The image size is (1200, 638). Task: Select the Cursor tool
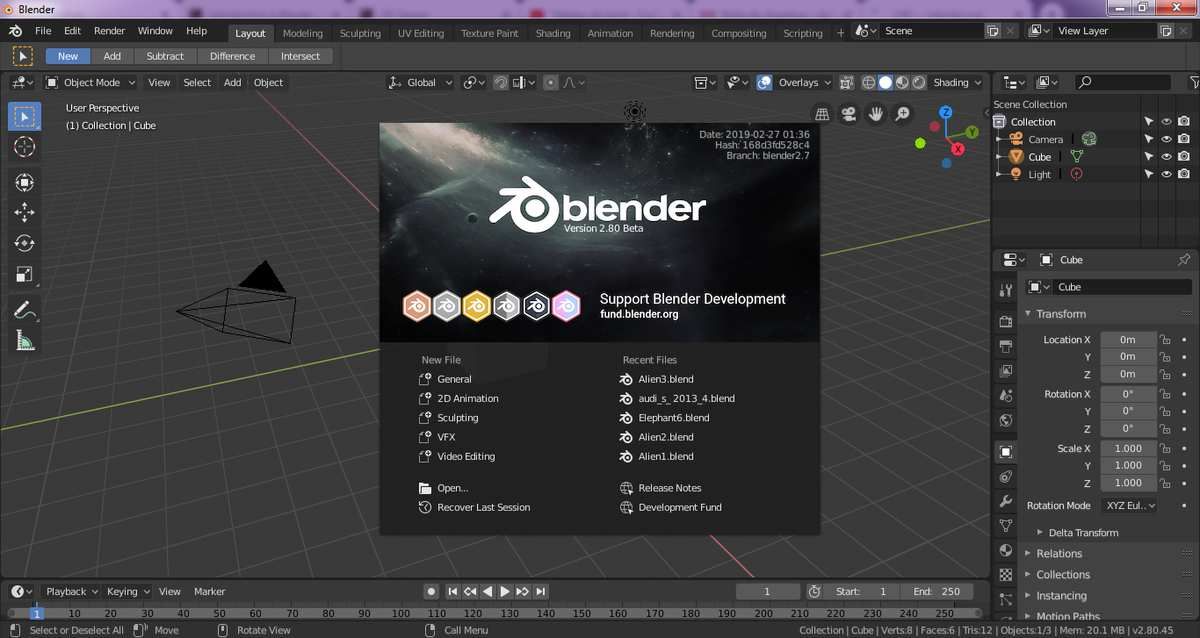click(25, 147)
